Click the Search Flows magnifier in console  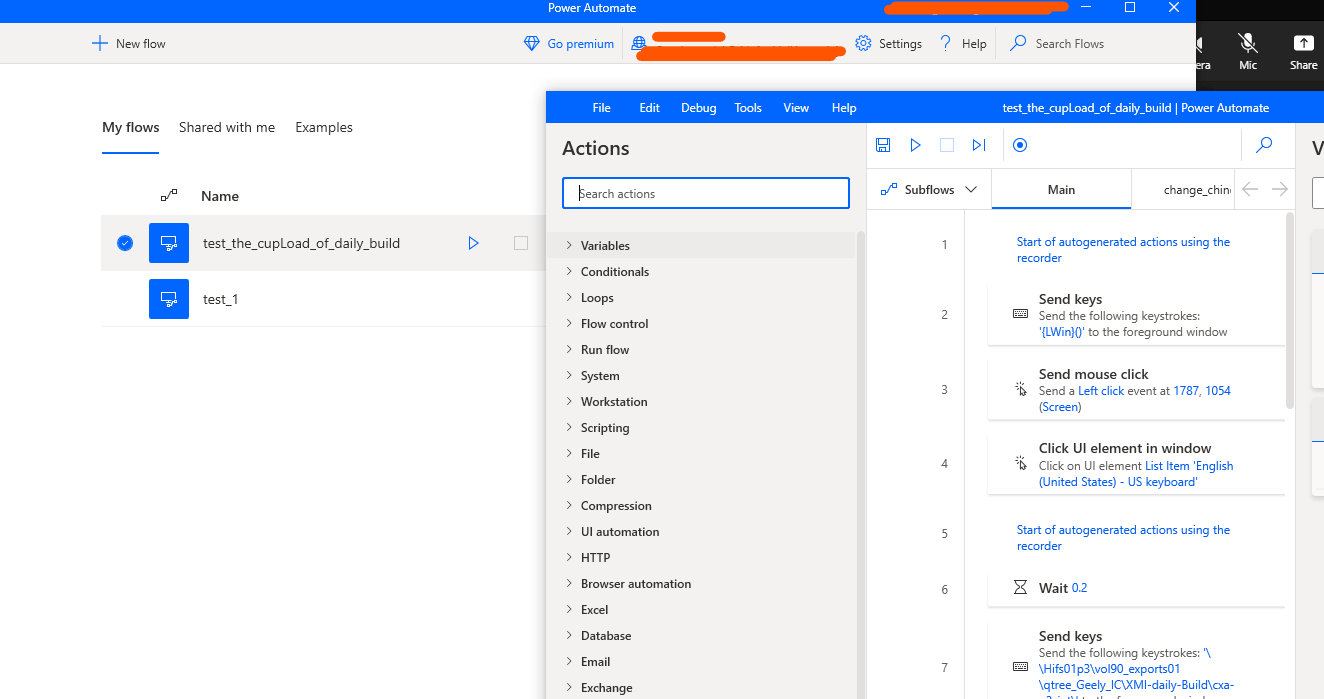pos(1018,43)
